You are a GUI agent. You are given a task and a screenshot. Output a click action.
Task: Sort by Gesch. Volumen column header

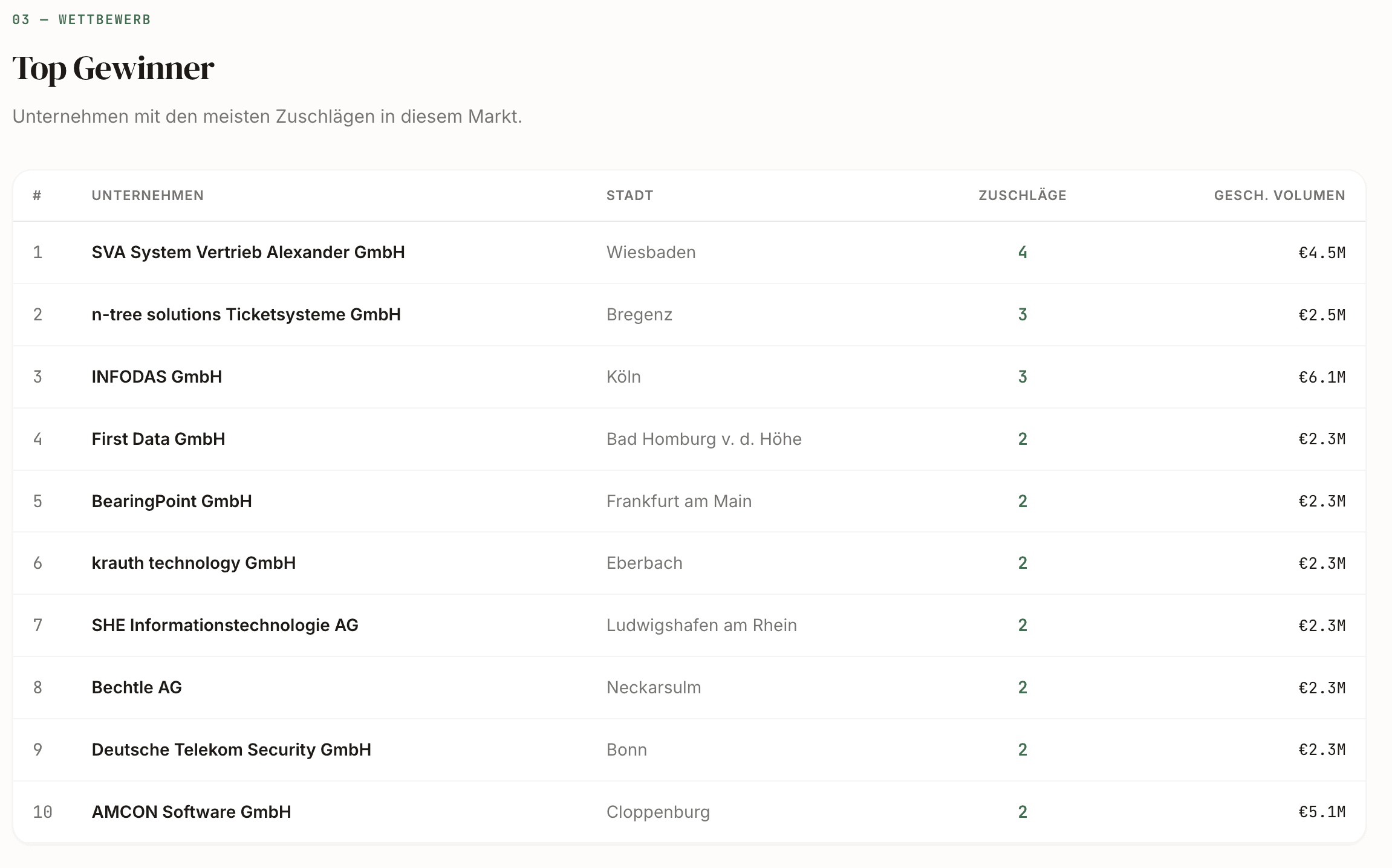(x=1279, y=195)
